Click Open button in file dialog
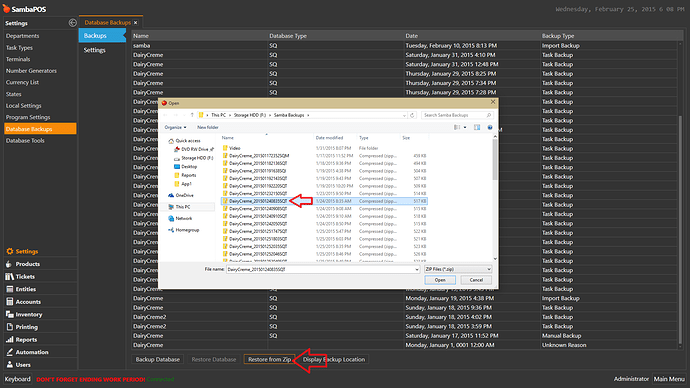Viewport: 690px width, 388px height. pyautogui.click(x=440, y=280)
